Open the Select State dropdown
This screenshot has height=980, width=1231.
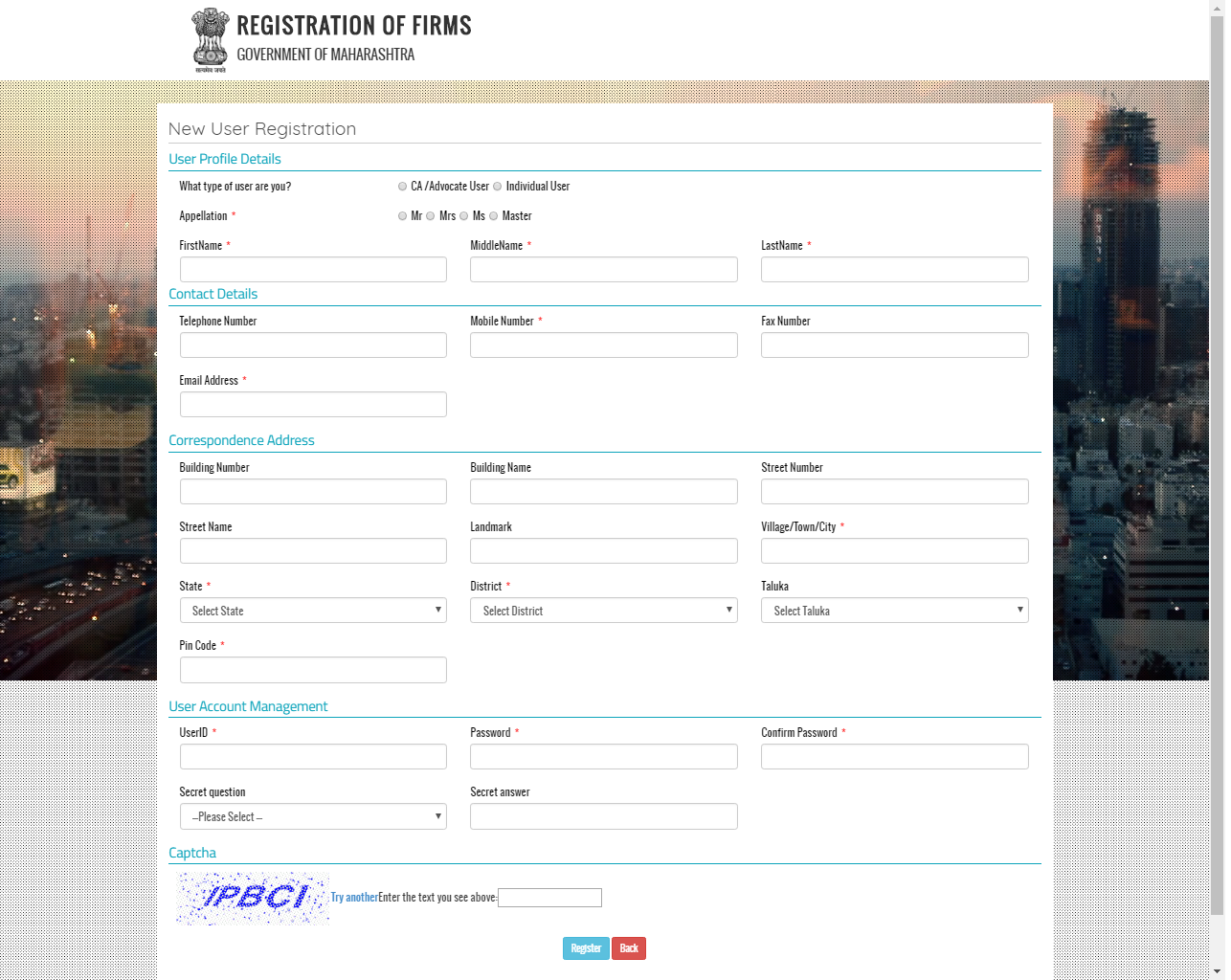point(313,611)
